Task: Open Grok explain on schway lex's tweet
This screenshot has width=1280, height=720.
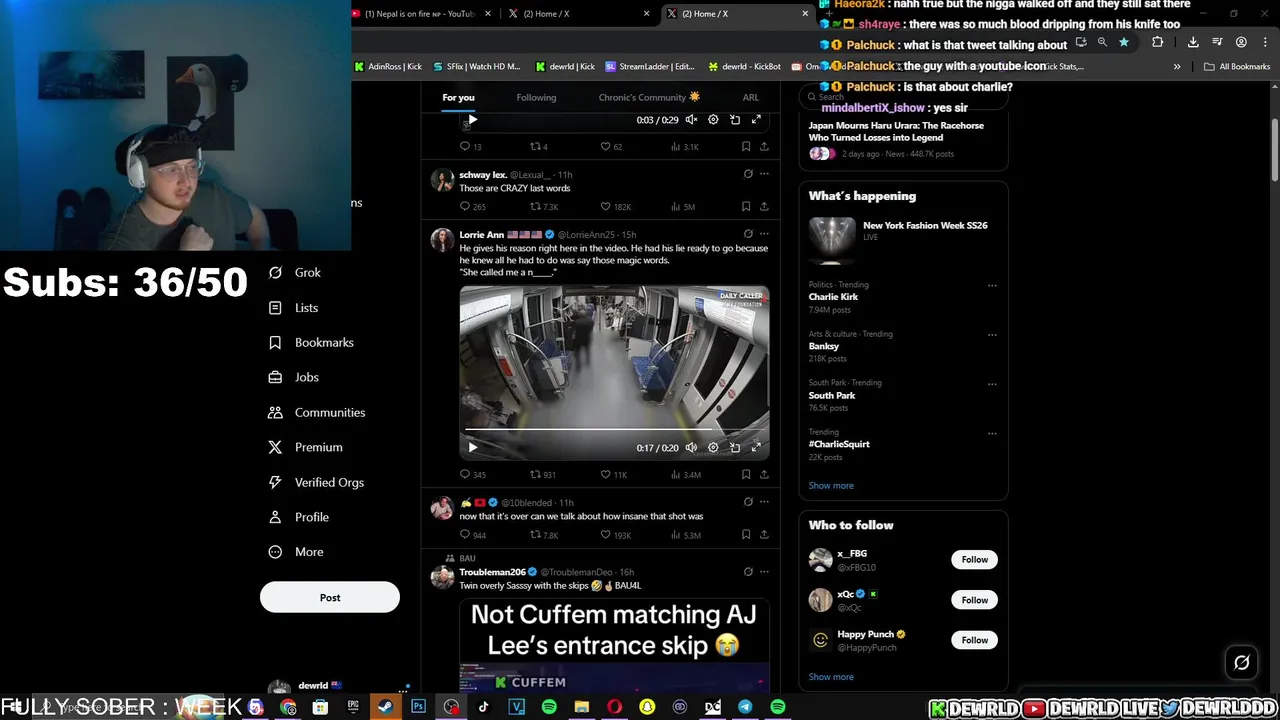Action: pyautogui.click(x=748, y=174)
